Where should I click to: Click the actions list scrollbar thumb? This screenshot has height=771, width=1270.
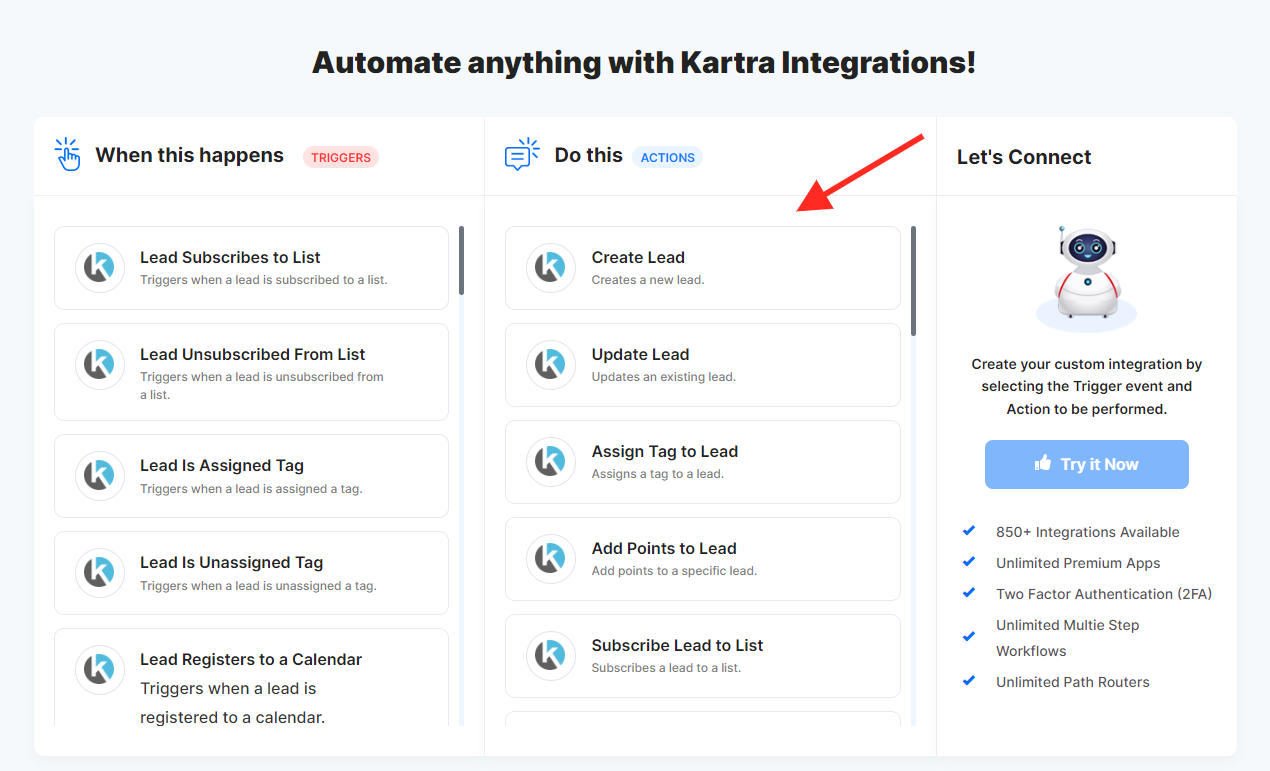(913, 281)
